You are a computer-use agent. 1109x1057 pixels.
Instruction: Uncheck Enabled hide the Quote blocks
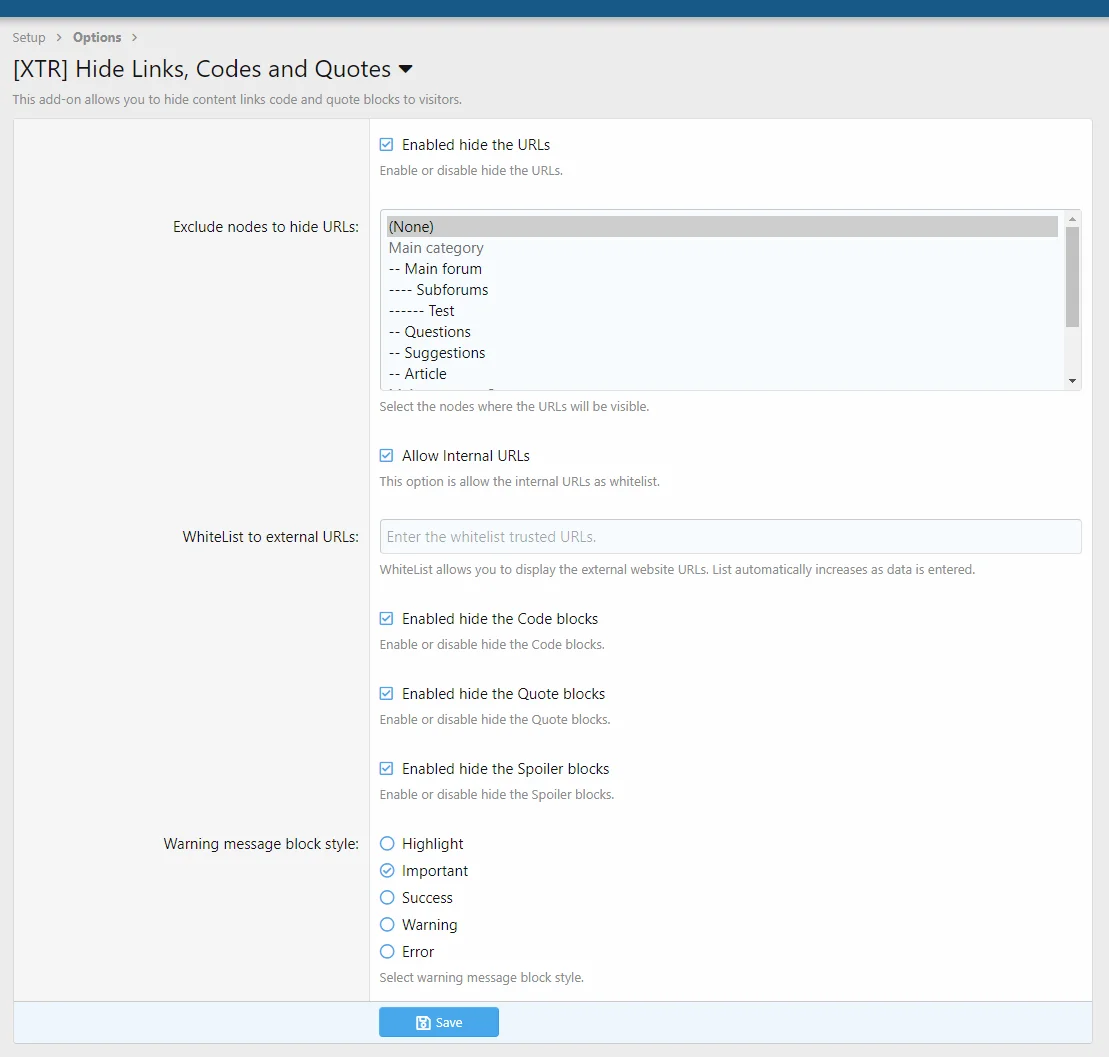point(387,694)
